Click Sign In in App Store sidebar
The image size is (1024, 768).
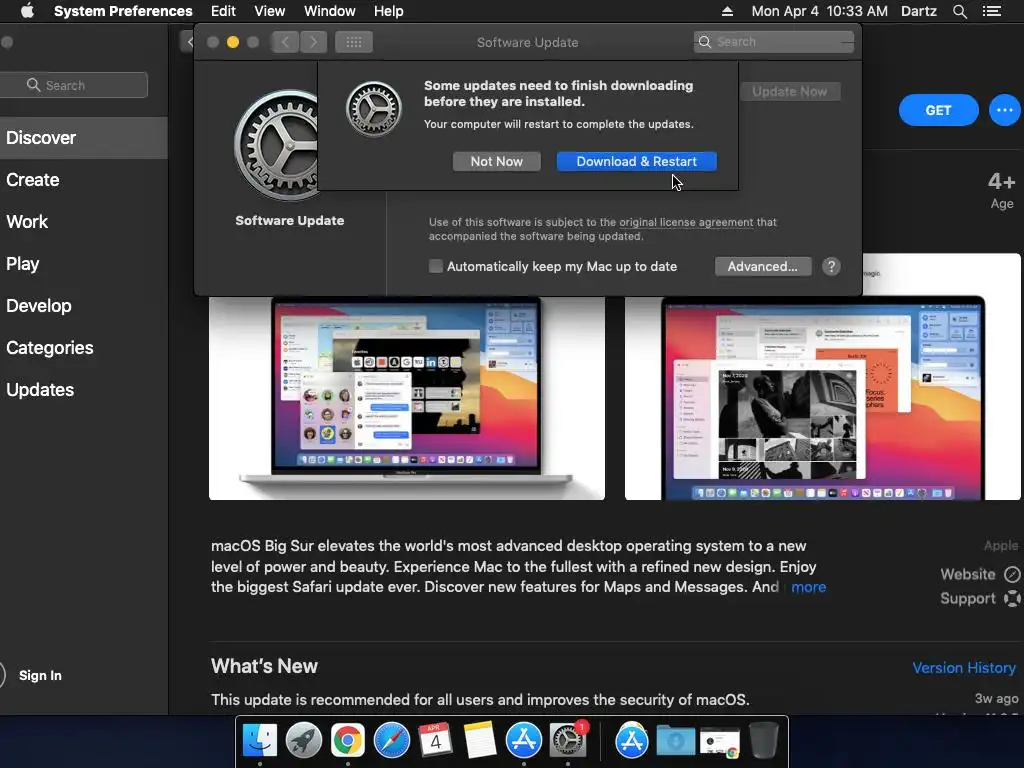[40, 675]
